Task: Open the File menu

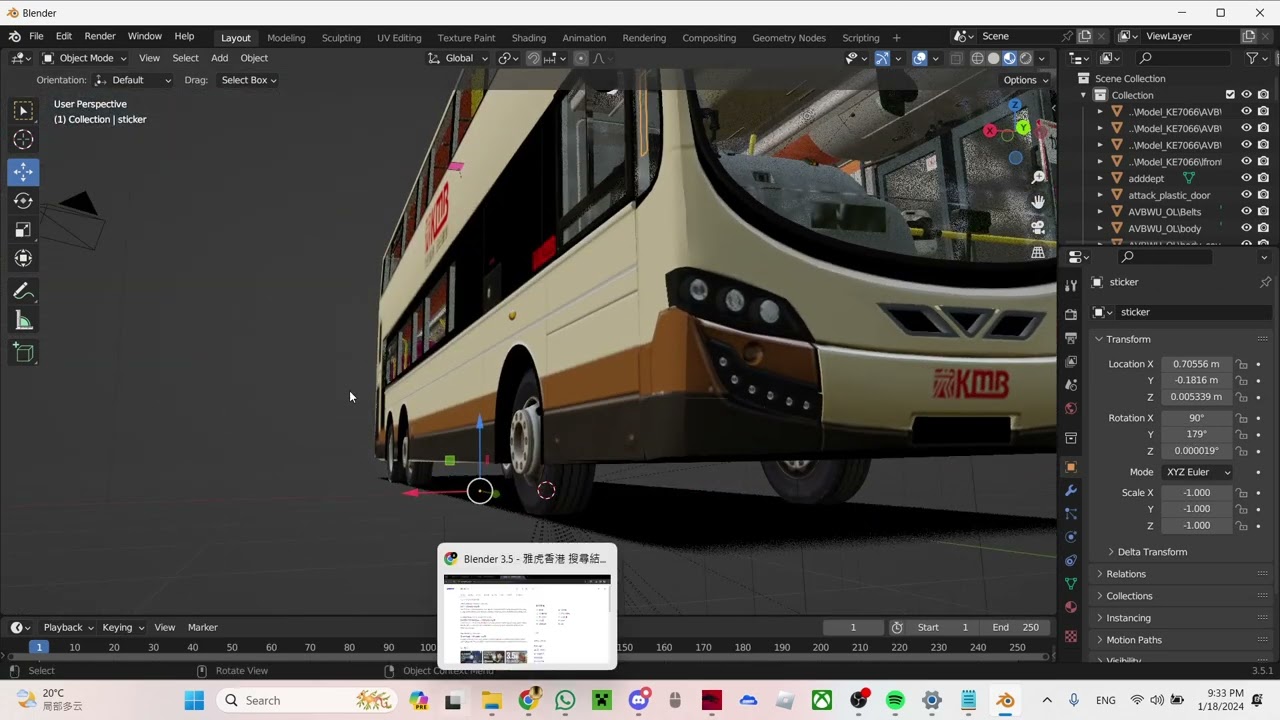Action: (x=36, y=36)
